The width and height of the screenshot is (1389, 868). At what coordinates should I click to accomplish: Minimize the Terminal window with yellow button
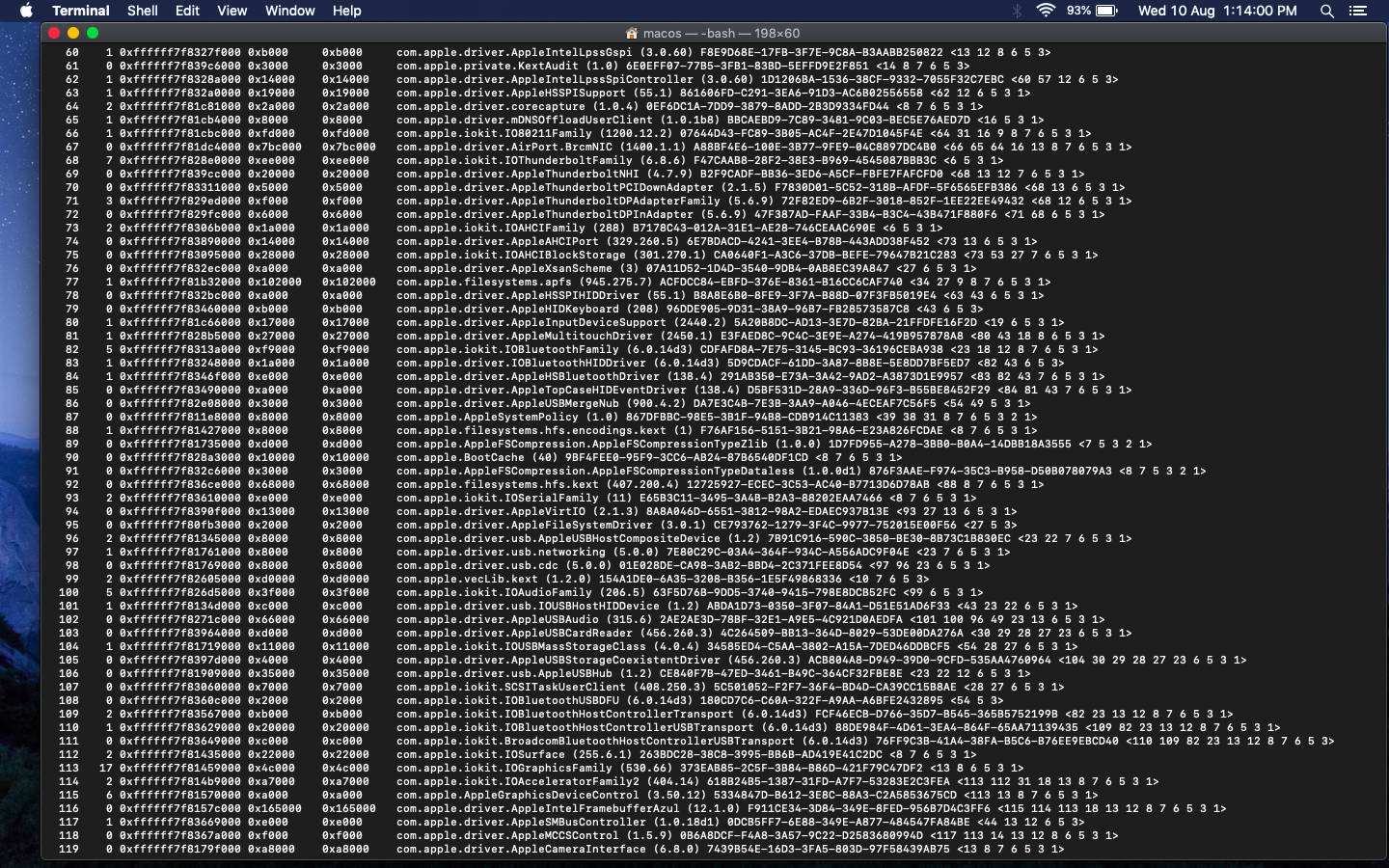click(x=73, y=33)
